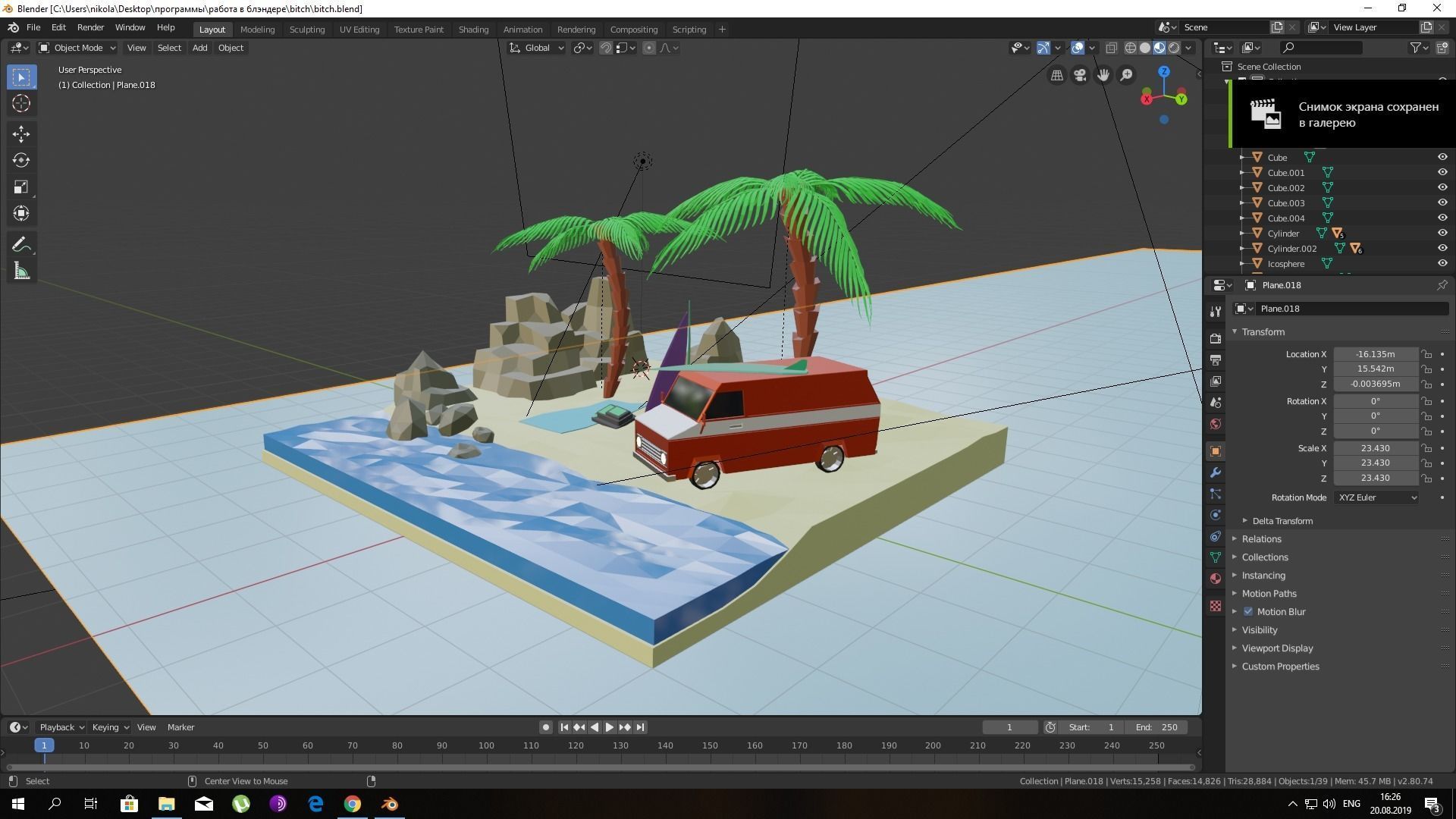Open the shading options dropdown arrow
Image resolution: width=1456 pixels, height=819 pixels.
coord(1189,48)
